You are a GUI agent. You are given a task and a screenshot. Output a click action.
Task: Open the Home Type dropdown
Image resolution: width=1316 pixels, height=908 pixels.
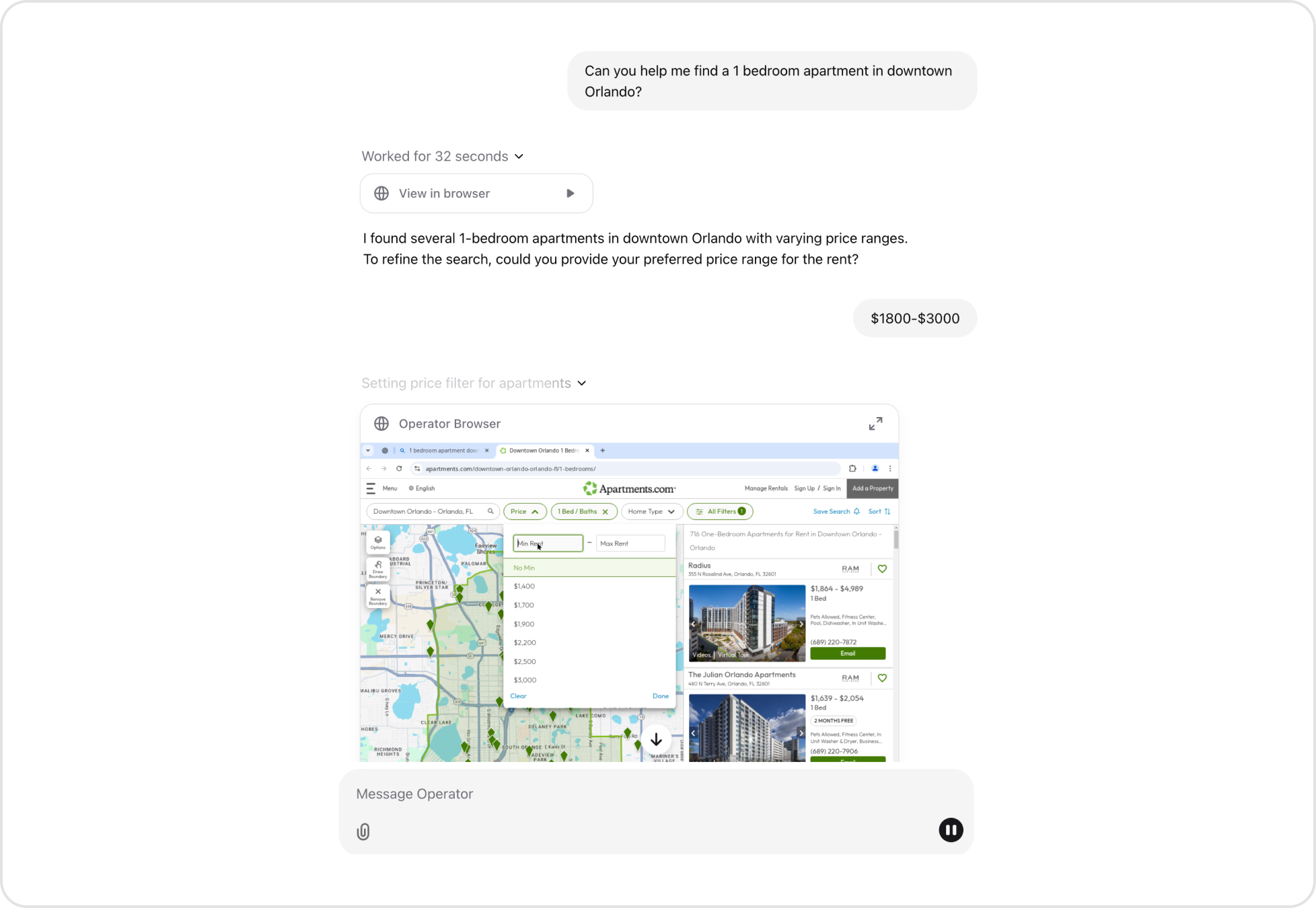[x=651, y=512]
